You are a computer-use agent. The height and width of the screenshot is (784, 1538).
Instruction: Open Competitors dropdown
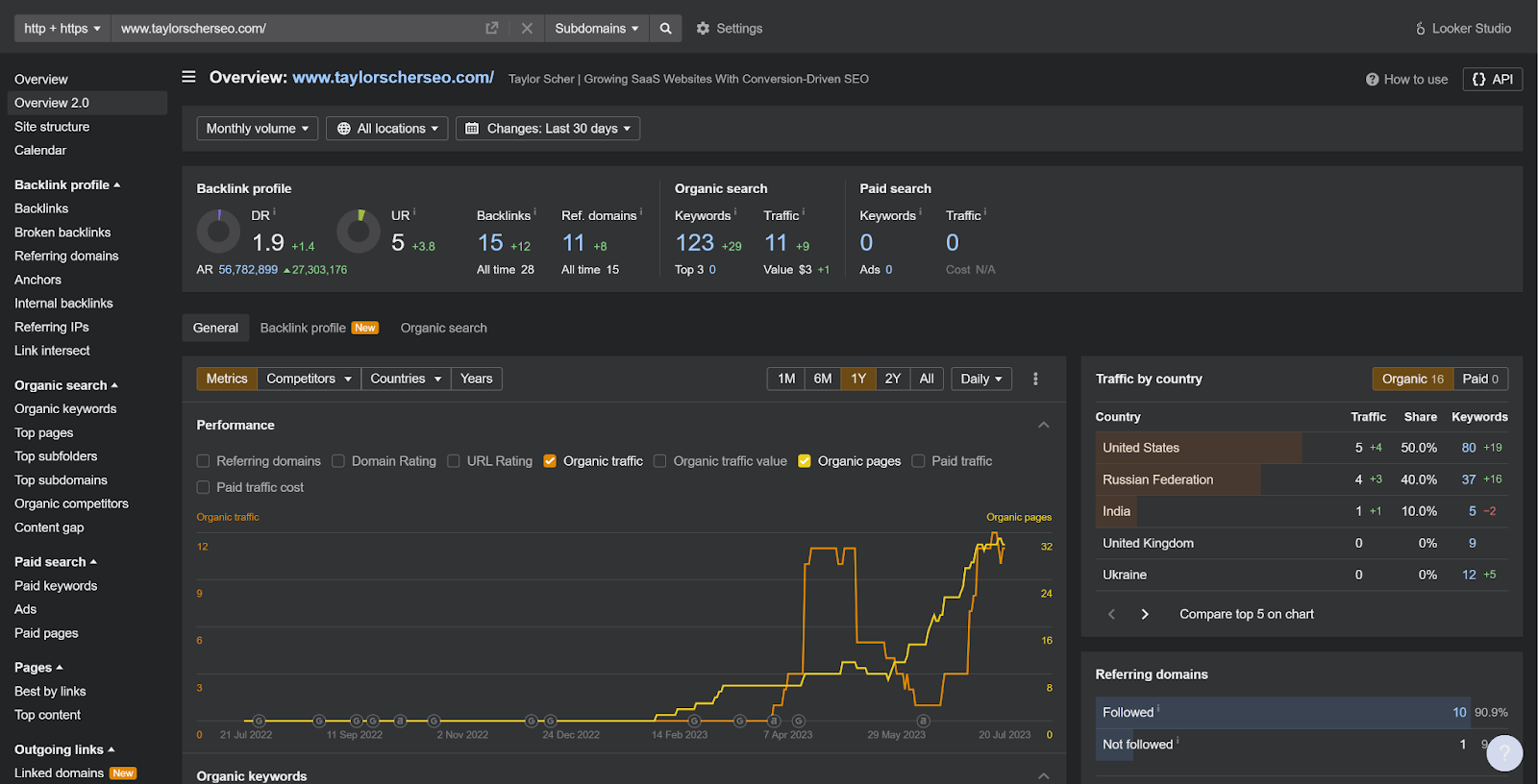click(x=309, y=379)
